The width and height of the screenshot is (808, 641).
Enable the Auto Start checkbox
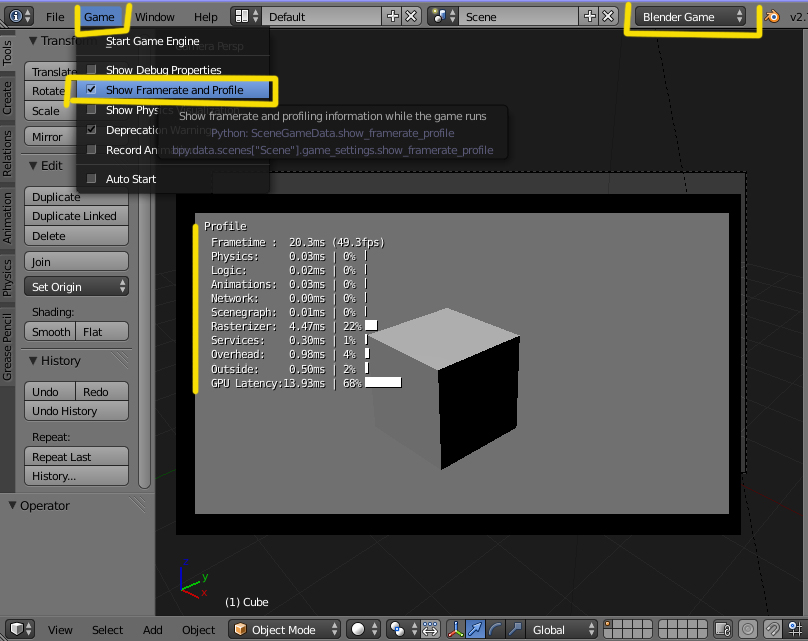tap(91, 178)
